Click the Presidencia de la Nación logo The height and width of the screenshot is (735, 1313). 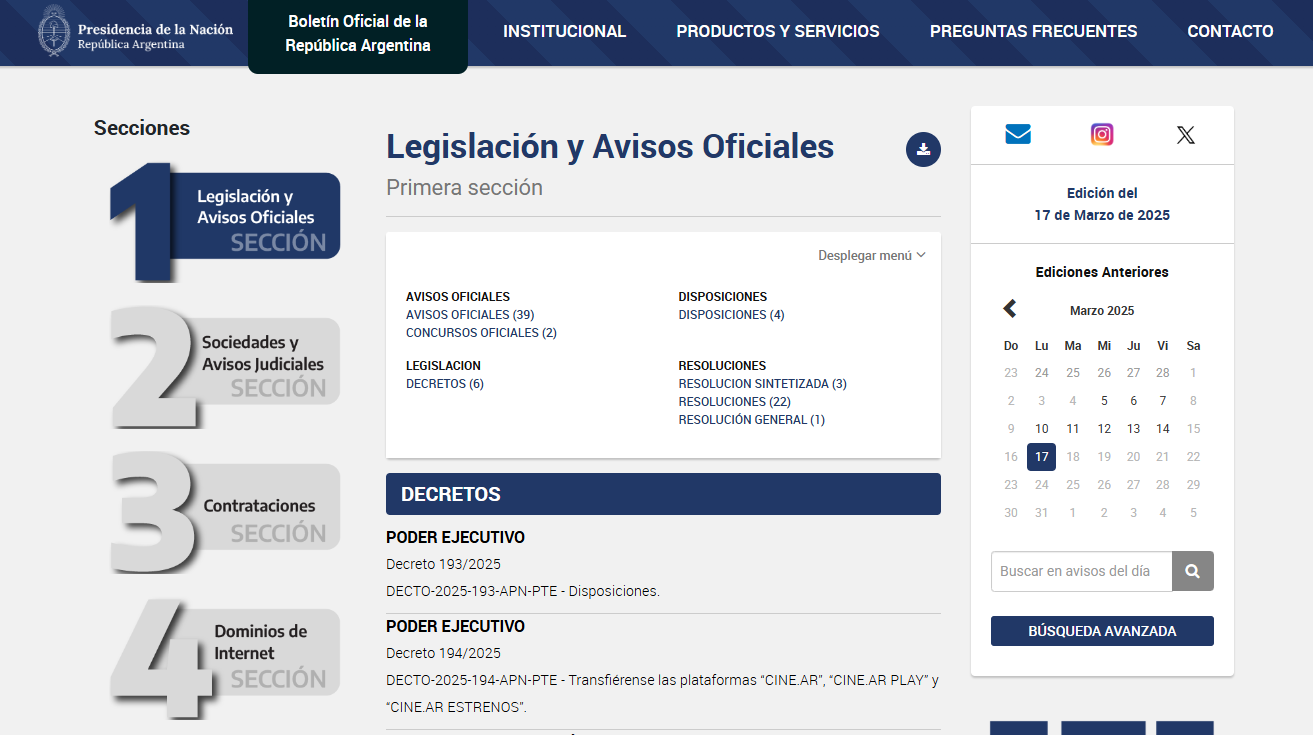pos(136,32)
